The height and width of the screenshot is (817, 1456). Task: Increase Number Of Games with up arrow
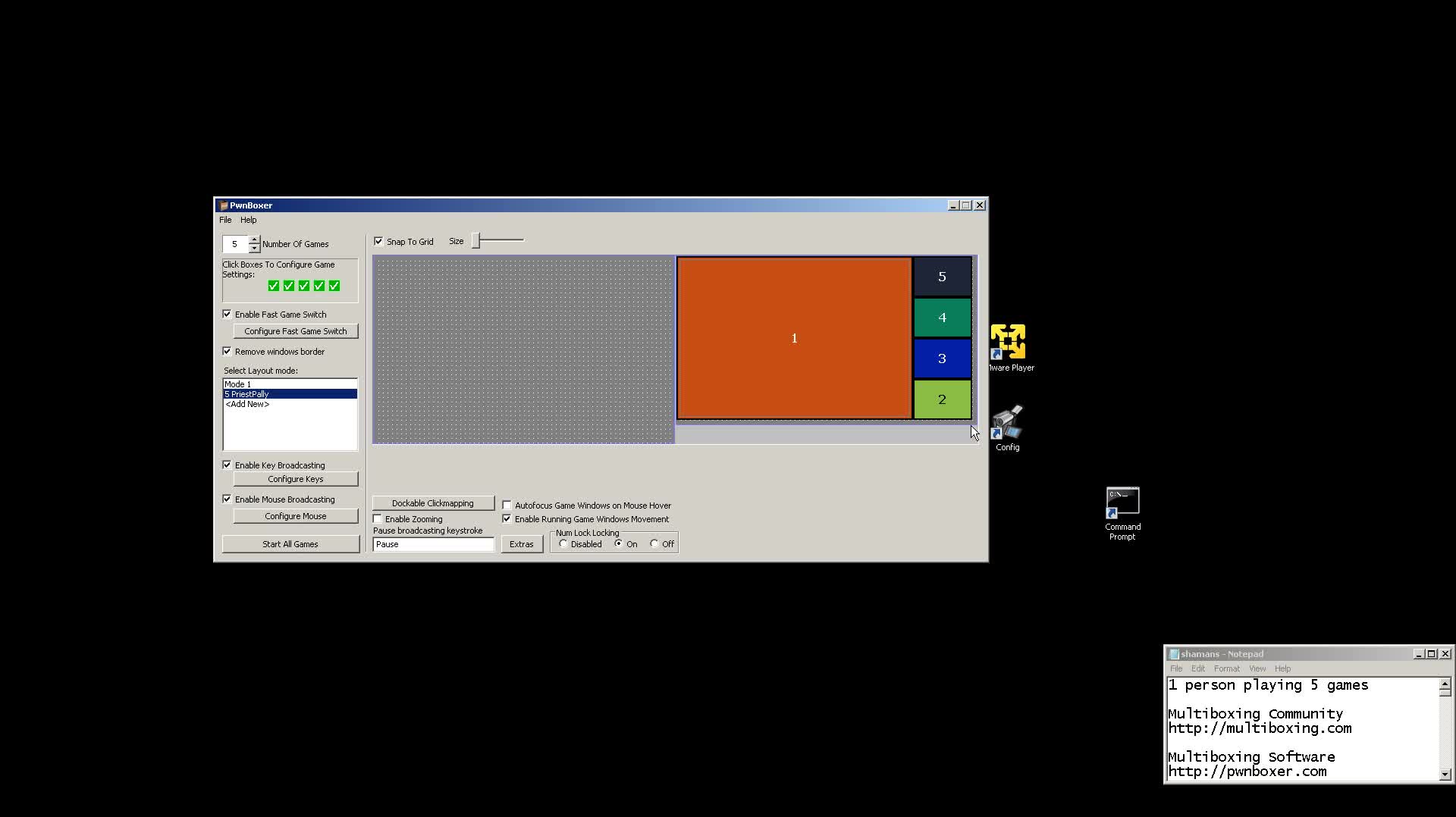[x=254, y=239]
